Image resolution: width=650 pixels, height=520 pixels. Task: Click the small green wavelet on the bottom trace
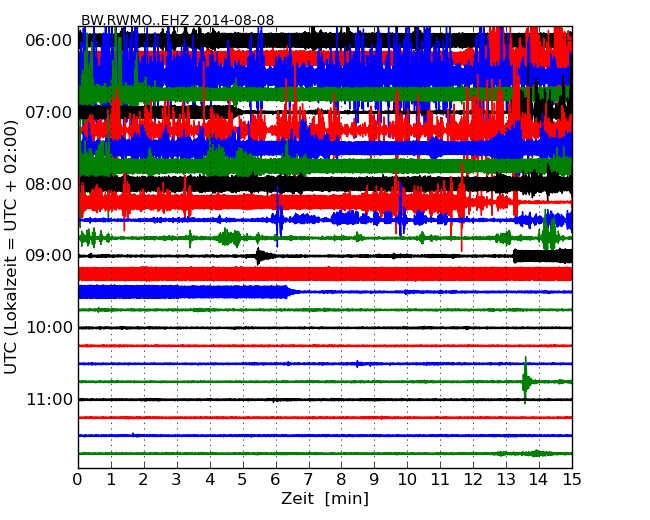click(536, 453)
